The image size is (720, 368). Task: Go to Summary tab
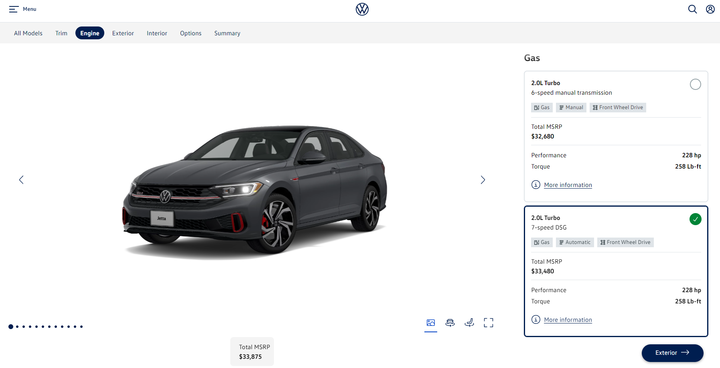tap(227, 33)
